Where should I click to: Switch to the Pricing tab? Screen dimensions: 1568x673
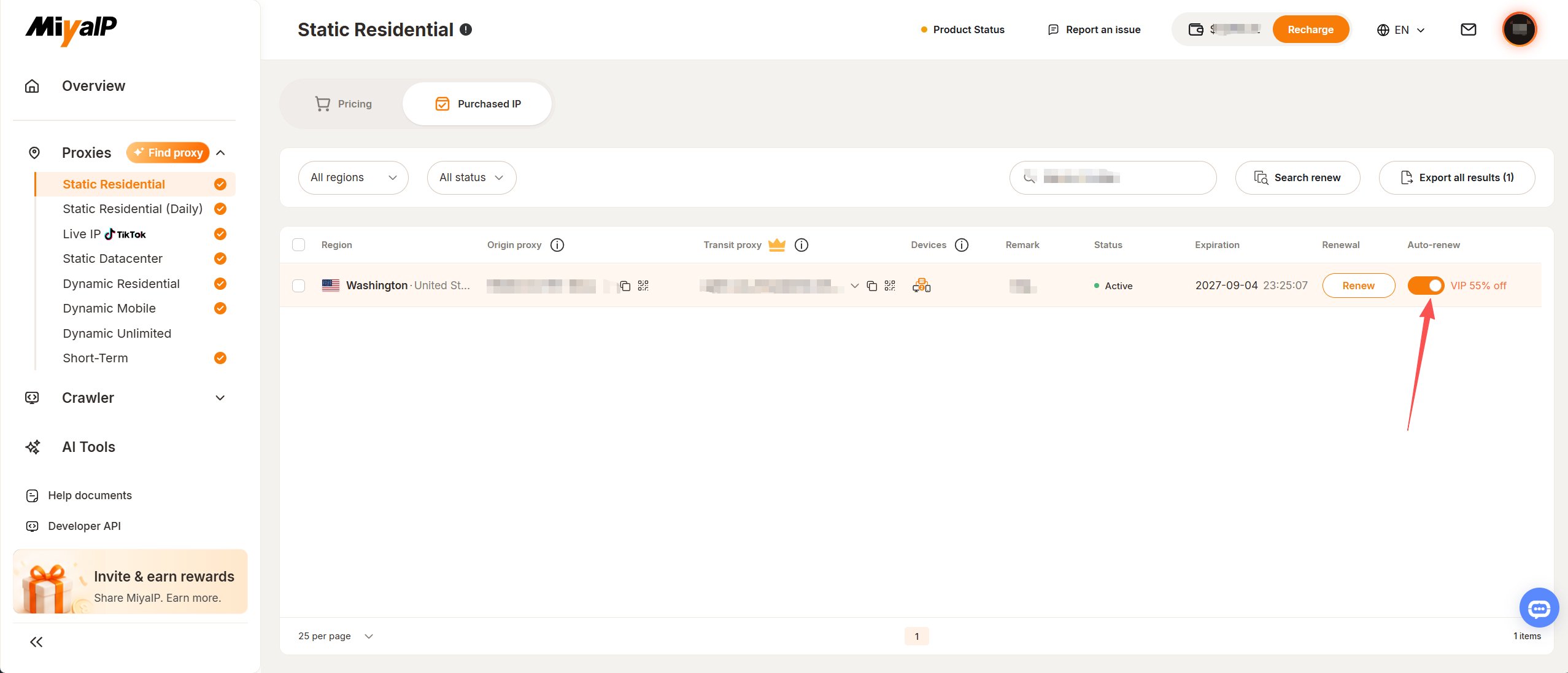point(343,104)
